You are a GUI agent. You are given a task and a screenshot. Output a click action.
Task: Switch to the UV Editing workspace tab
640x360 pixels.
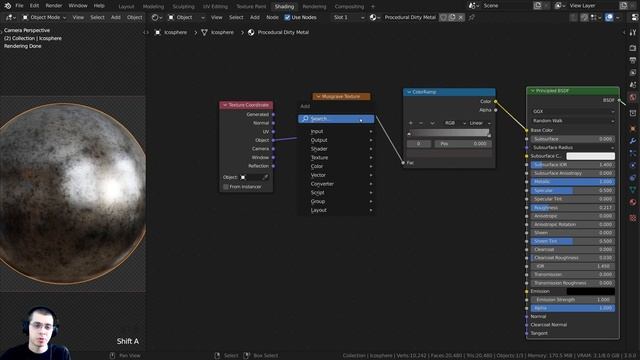pos(216,7)
